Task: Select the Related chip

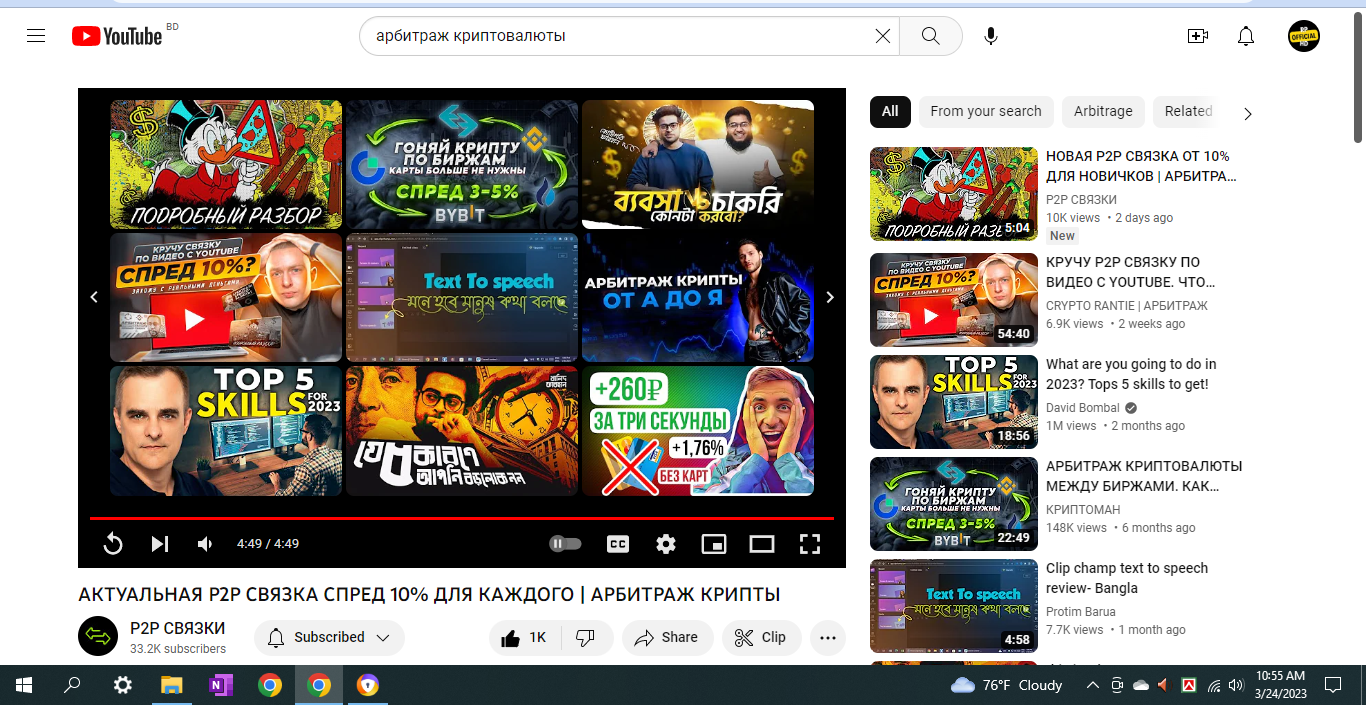Action: click(x=1188, y=111)
